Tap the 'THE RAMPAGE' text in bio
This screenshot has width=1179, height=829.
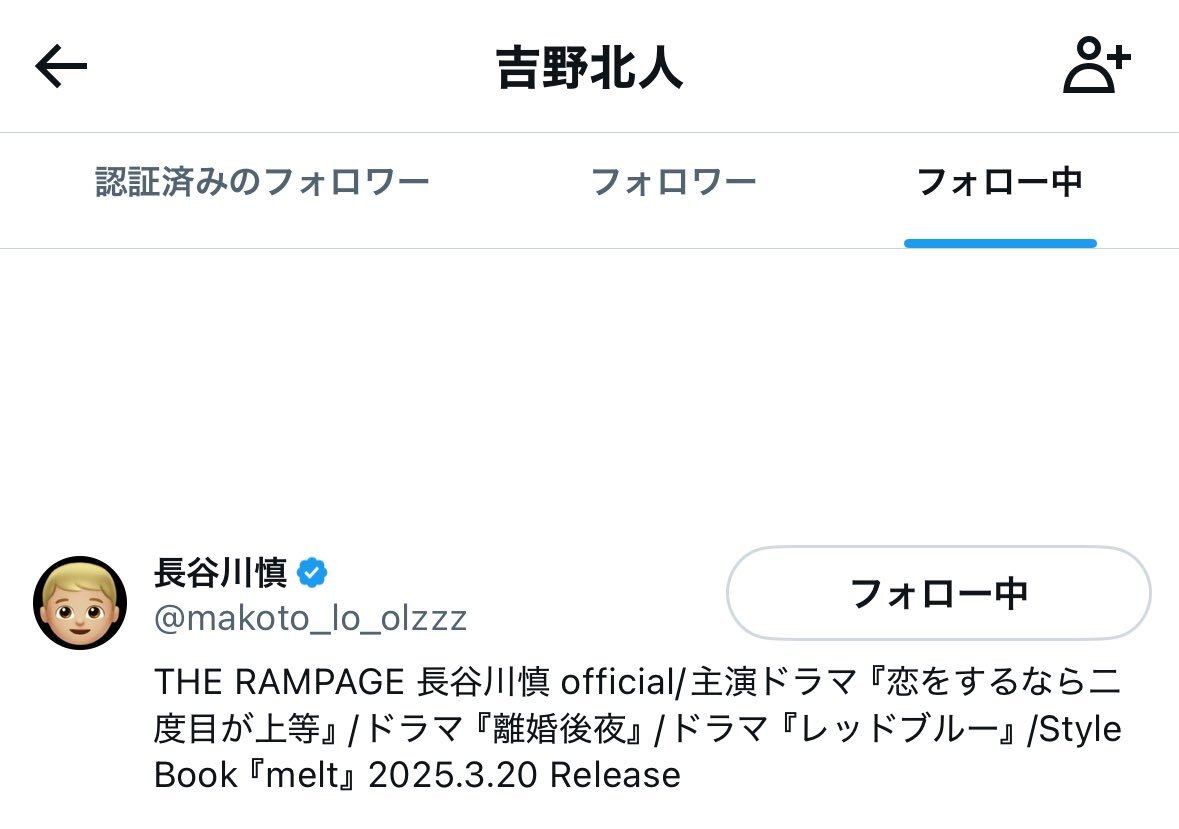click(280, 682)
